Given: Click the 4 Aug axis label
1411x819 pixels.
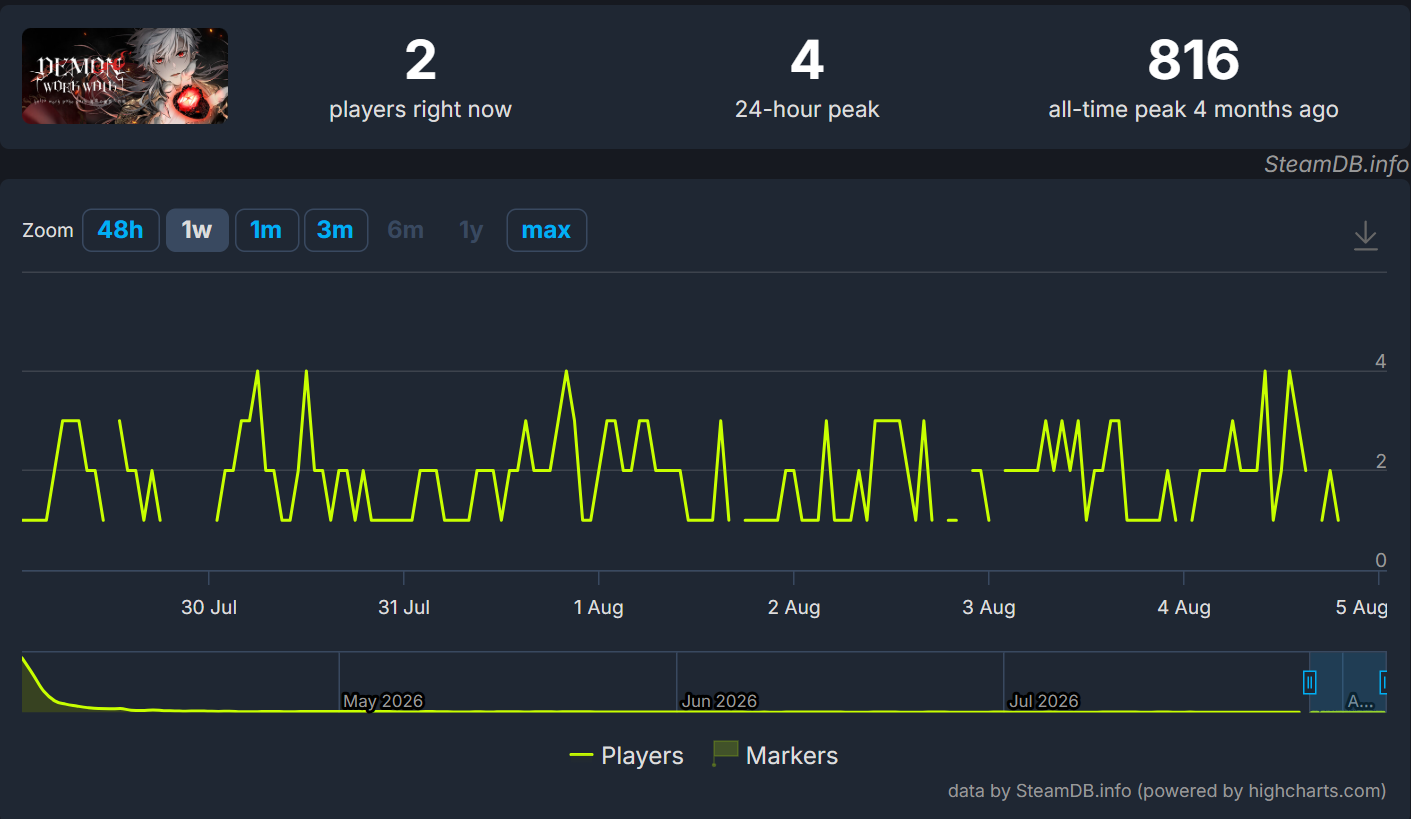Looking at the screenshot, I should tap(1184, 607).
